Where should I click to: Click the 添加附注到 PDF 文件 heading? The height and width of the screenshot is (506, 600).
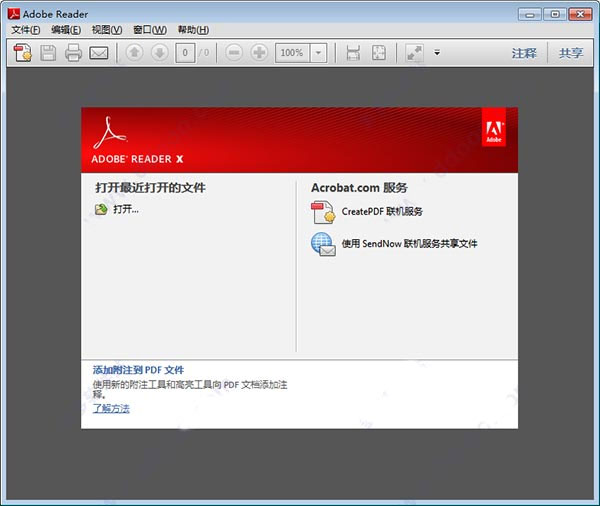[138, 370]
